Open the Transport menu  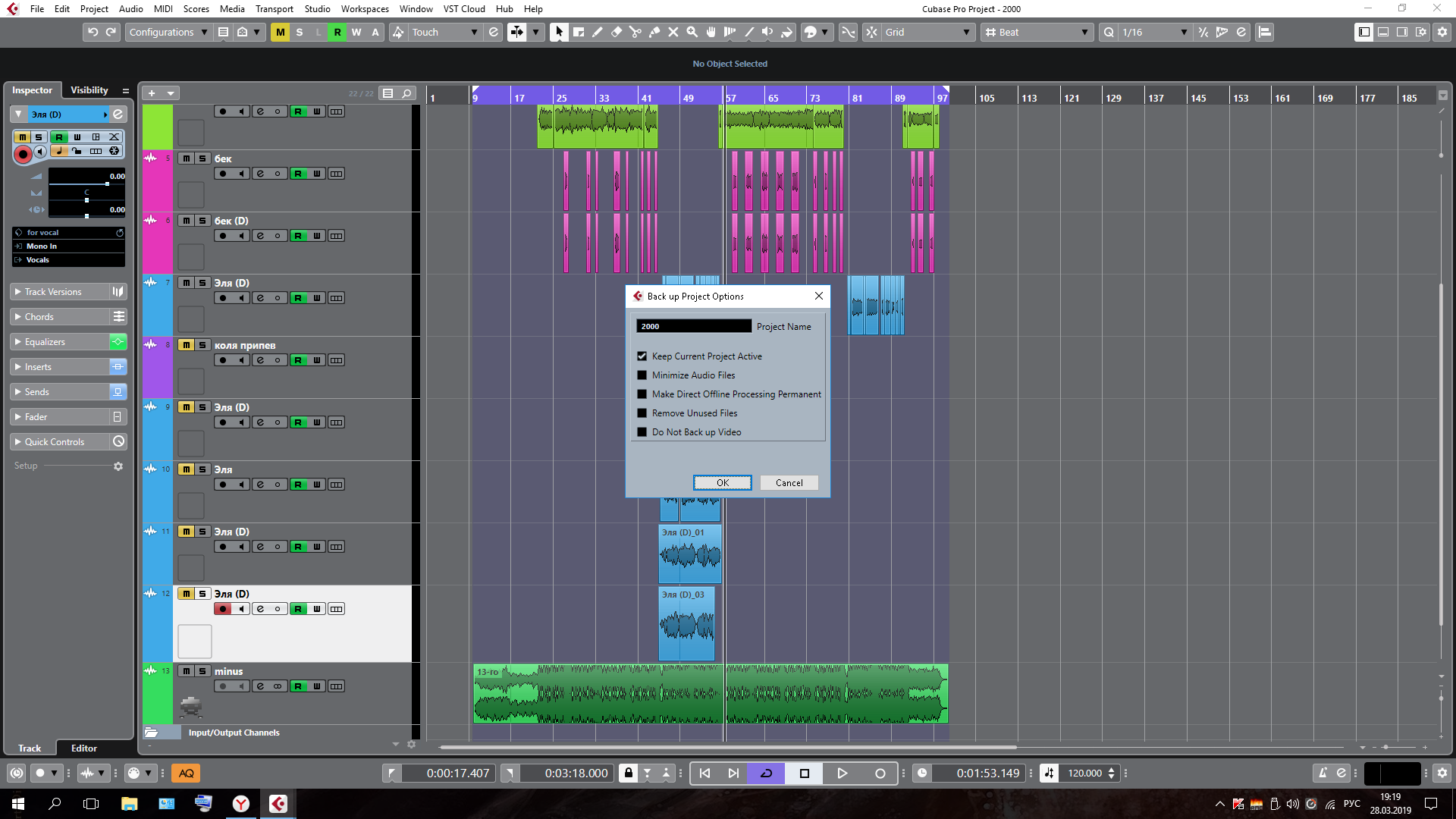tap(274, 9)
